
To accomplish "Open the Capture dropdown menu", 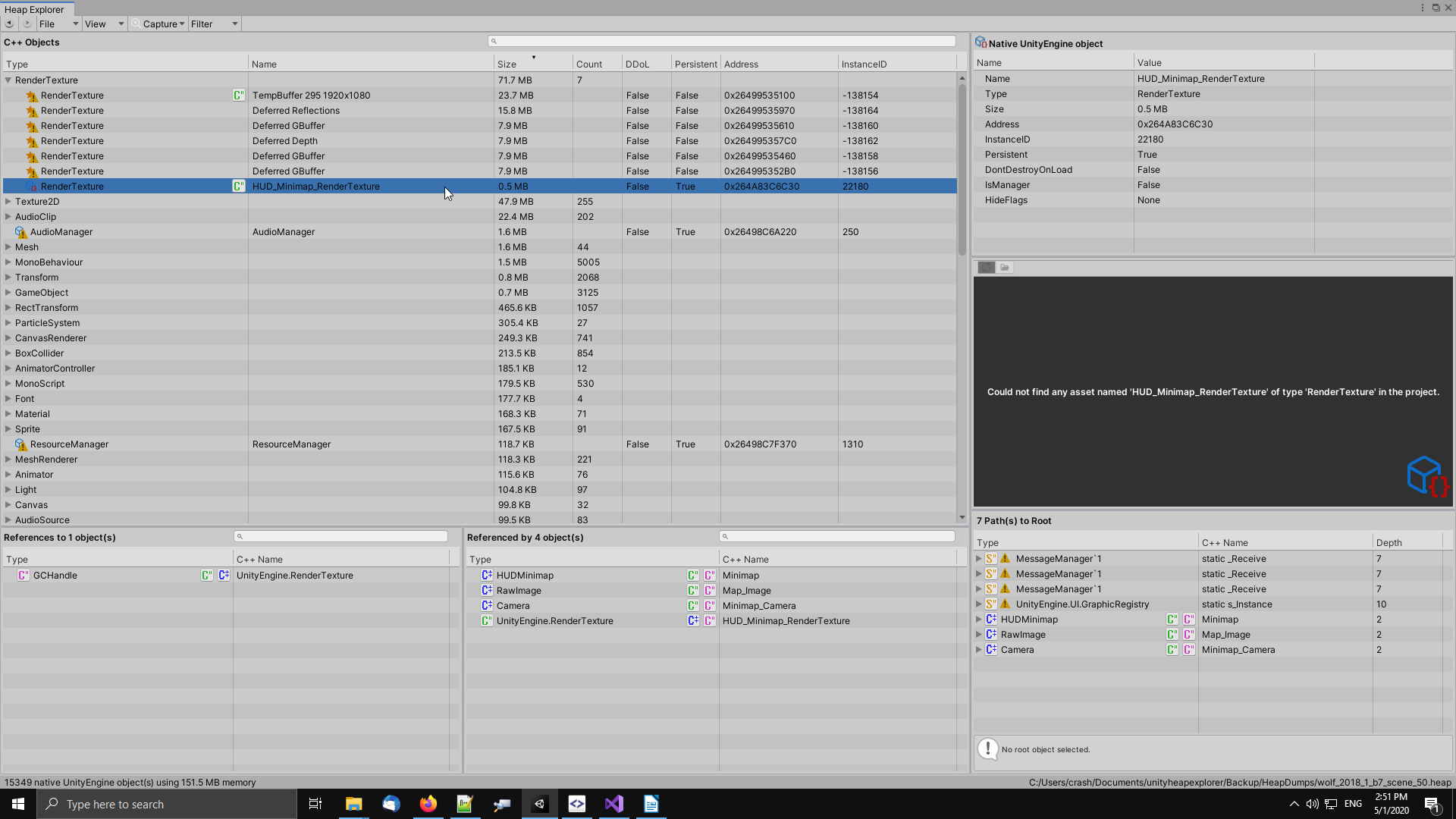I will pyautogui.click(x=160, y=24).
